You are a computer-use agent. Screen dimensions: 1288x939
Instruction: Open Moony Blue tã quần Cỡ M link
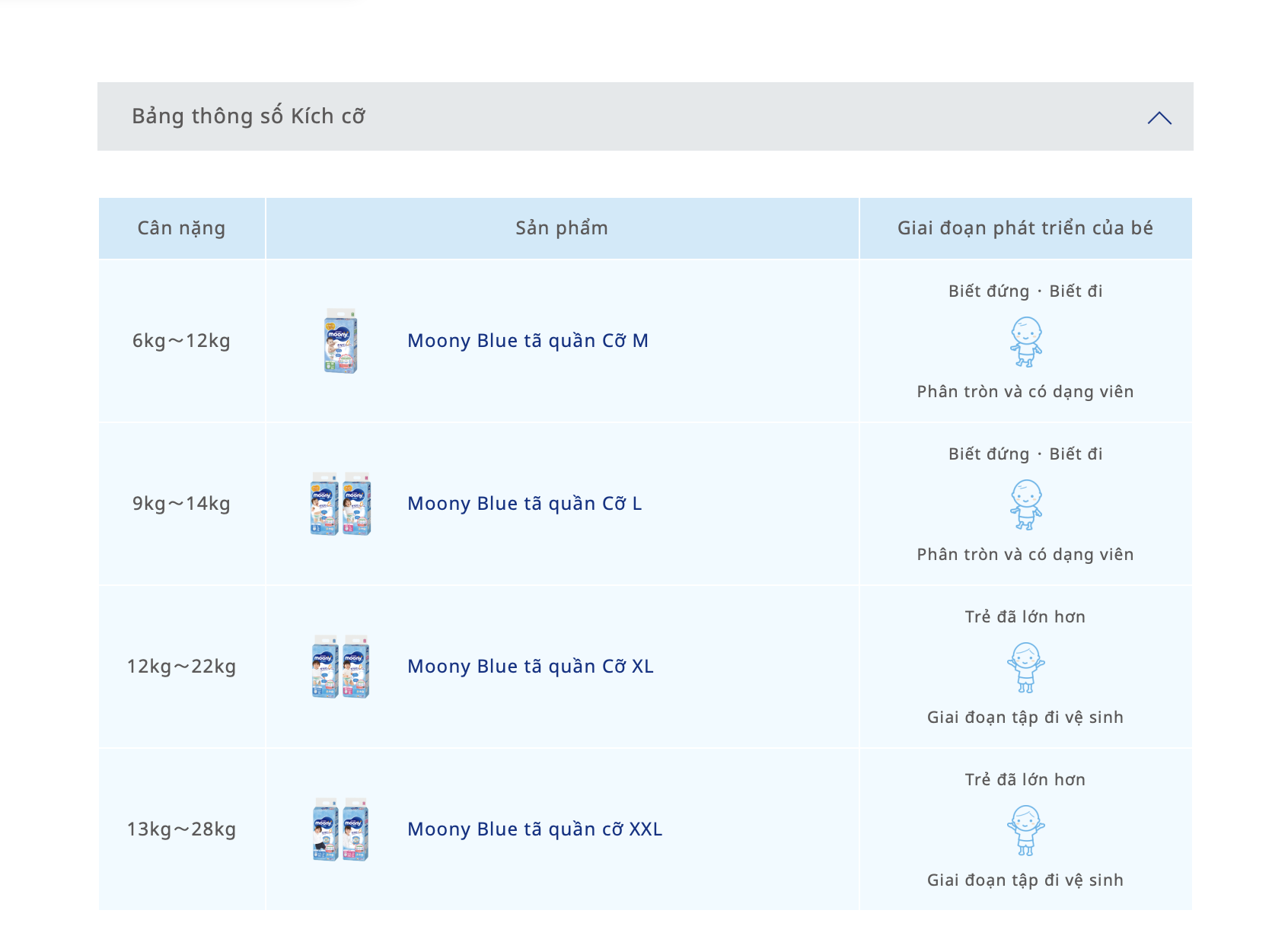point(528,341)
